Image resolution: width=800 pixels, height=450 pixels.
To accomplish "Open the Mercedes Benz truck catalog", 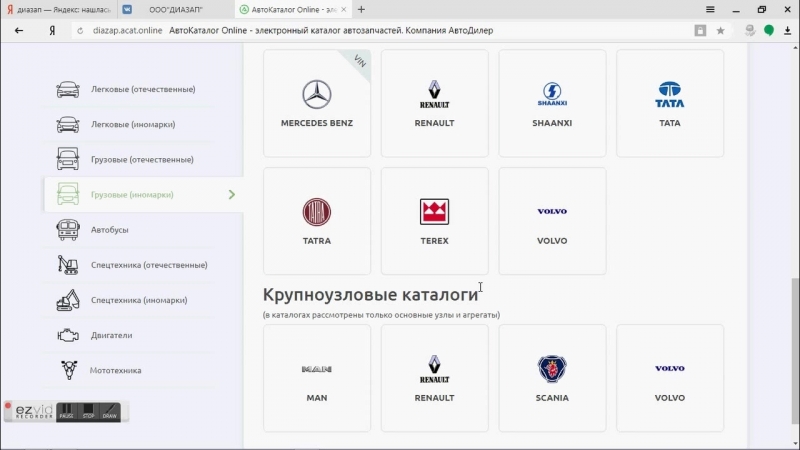I will (x=317, y=104).
